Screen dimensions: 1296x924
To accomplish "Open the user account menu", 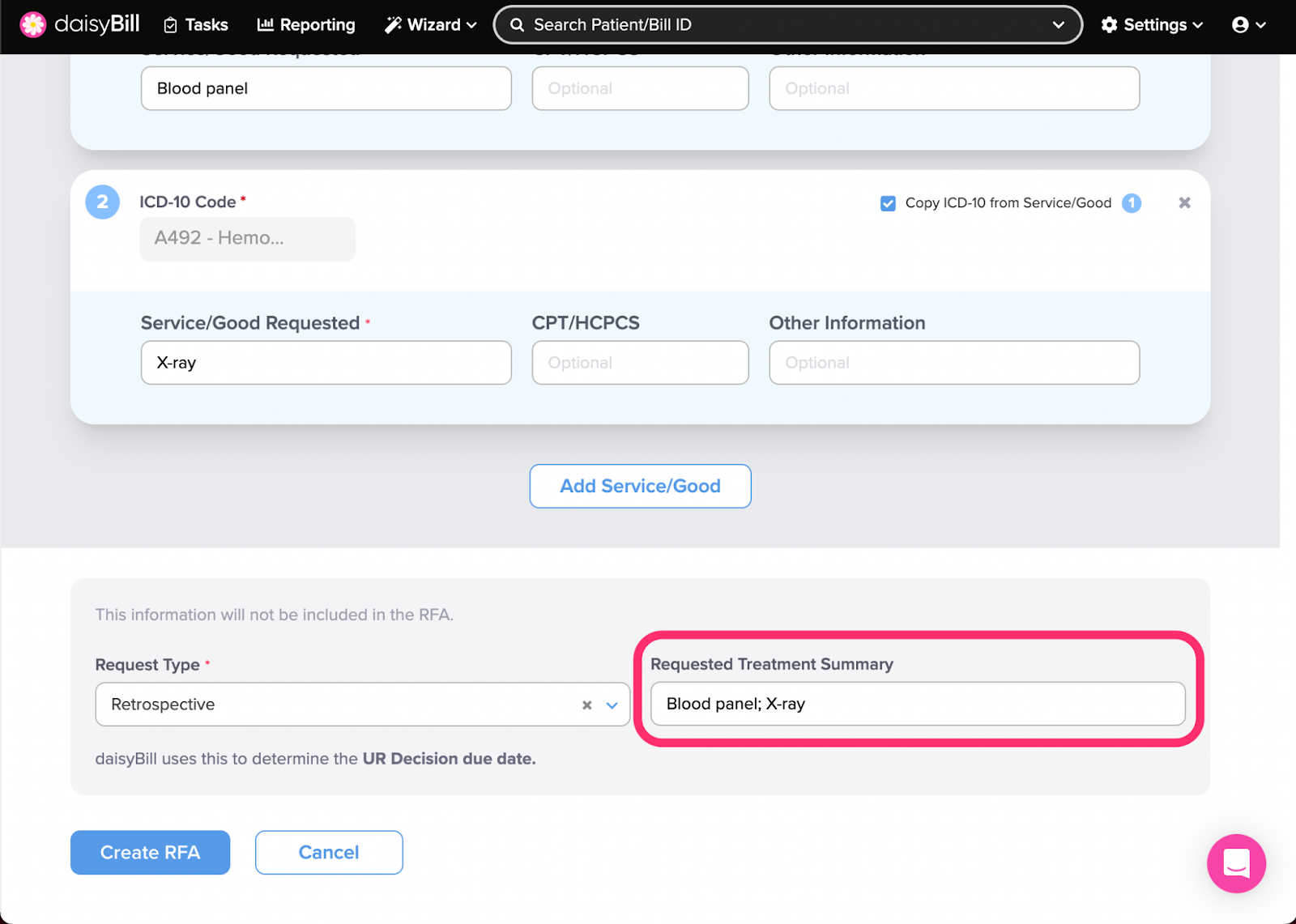I will coord(1248,25).
